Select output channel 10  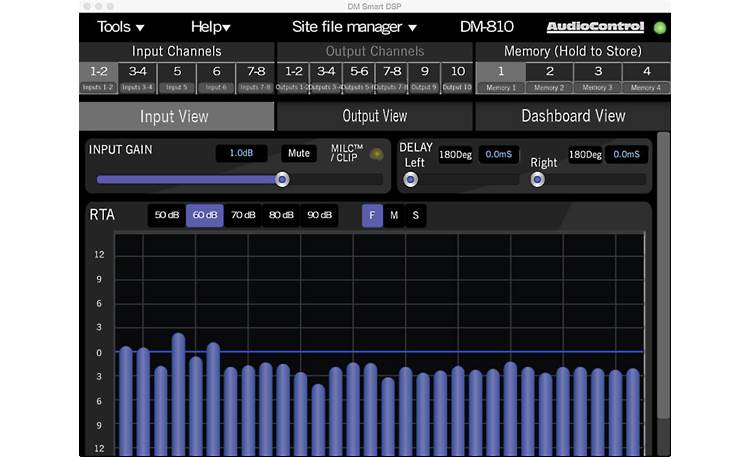click(457, 78)
